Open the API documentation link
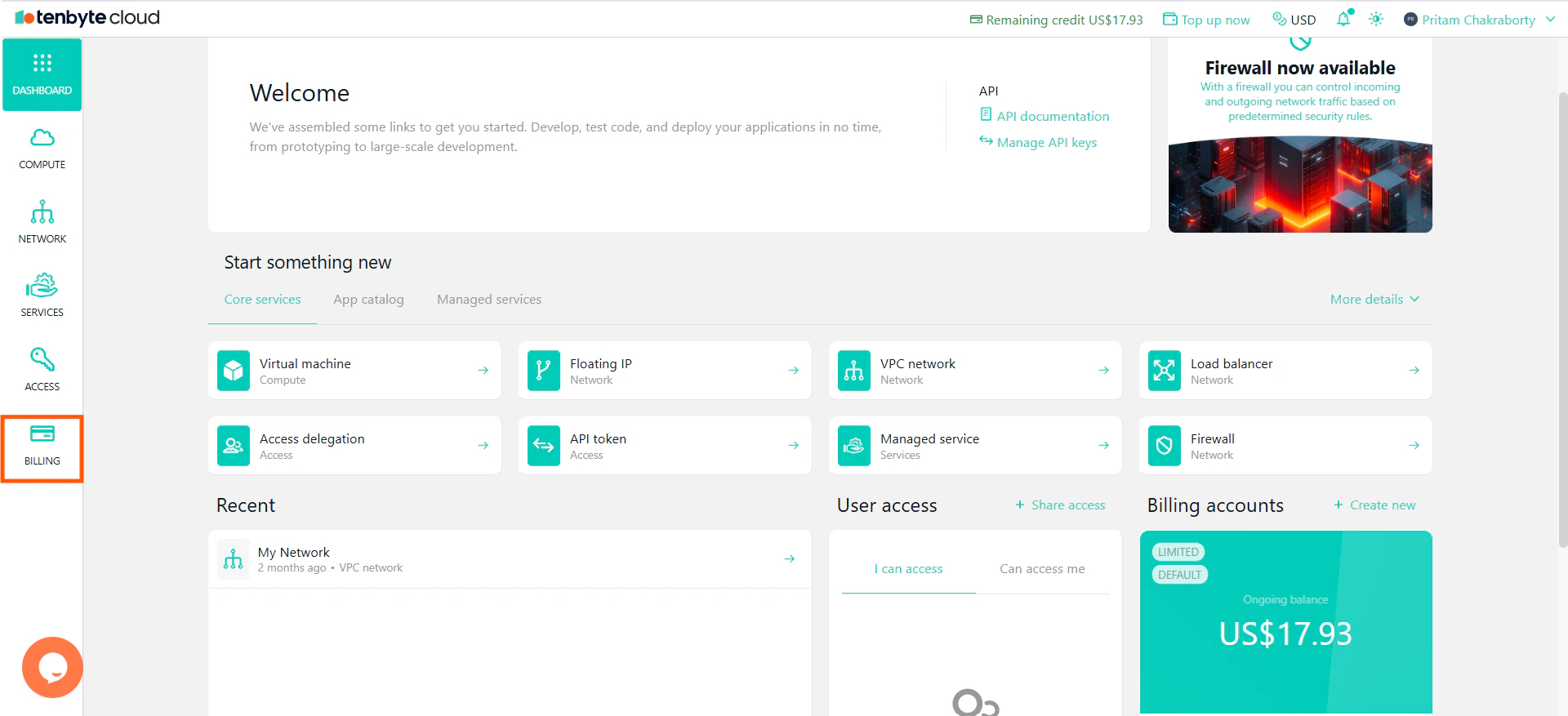 (1045, 116)
